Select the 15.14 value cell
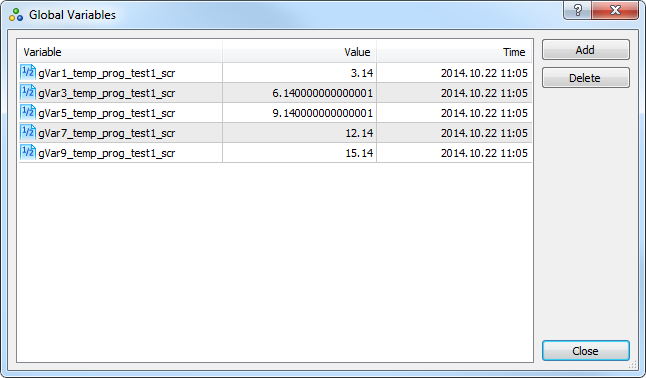 [300, 153]
